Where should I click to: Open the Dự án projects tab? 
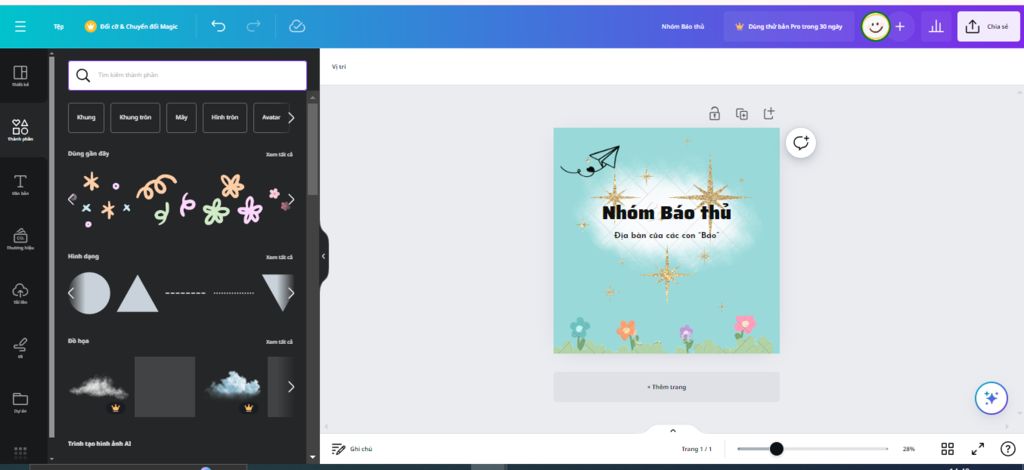point(20,401)
